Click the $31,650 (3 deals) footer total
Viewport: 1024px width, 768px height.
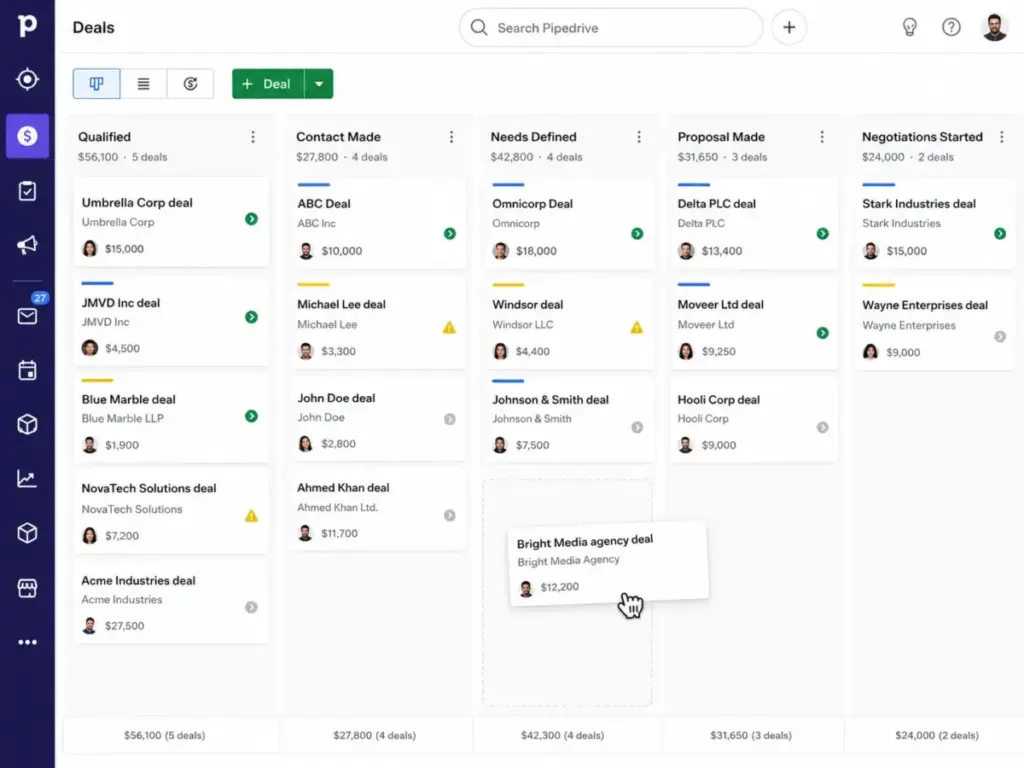pyautogui.click(x=751, y=735)
